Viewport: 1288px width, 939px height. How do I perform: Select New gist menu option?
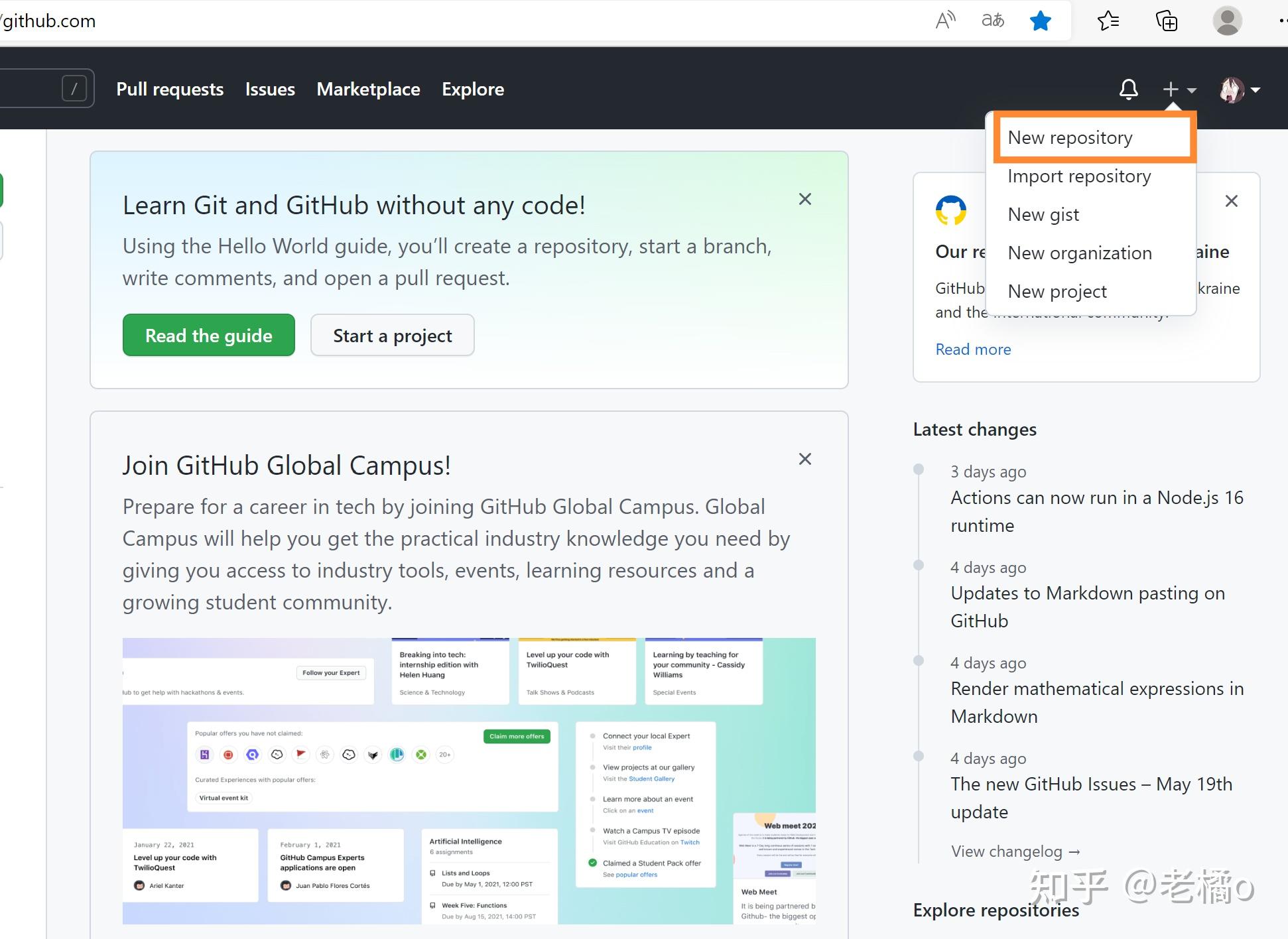1043,214
